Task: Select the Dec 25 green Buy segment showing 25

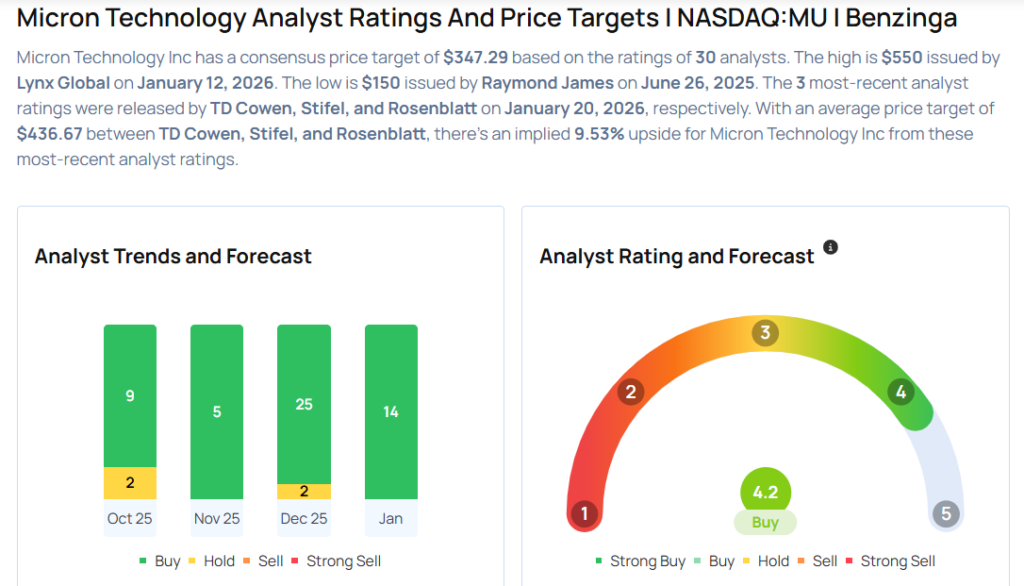Action: [x=304, y=404]
